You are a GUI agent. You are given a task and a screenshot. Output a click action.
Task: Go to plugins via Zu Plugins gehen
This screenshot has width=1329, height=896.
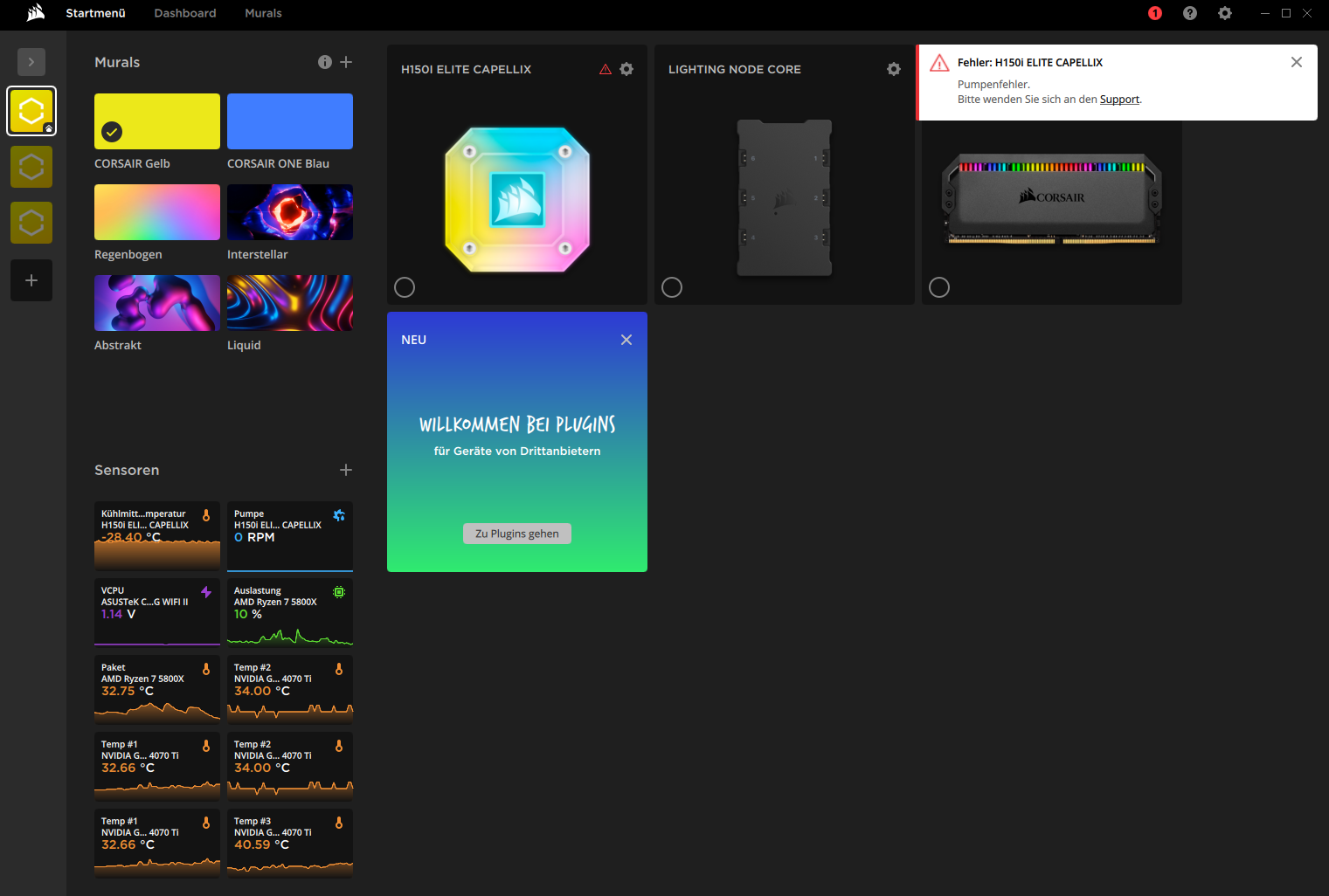517,534
